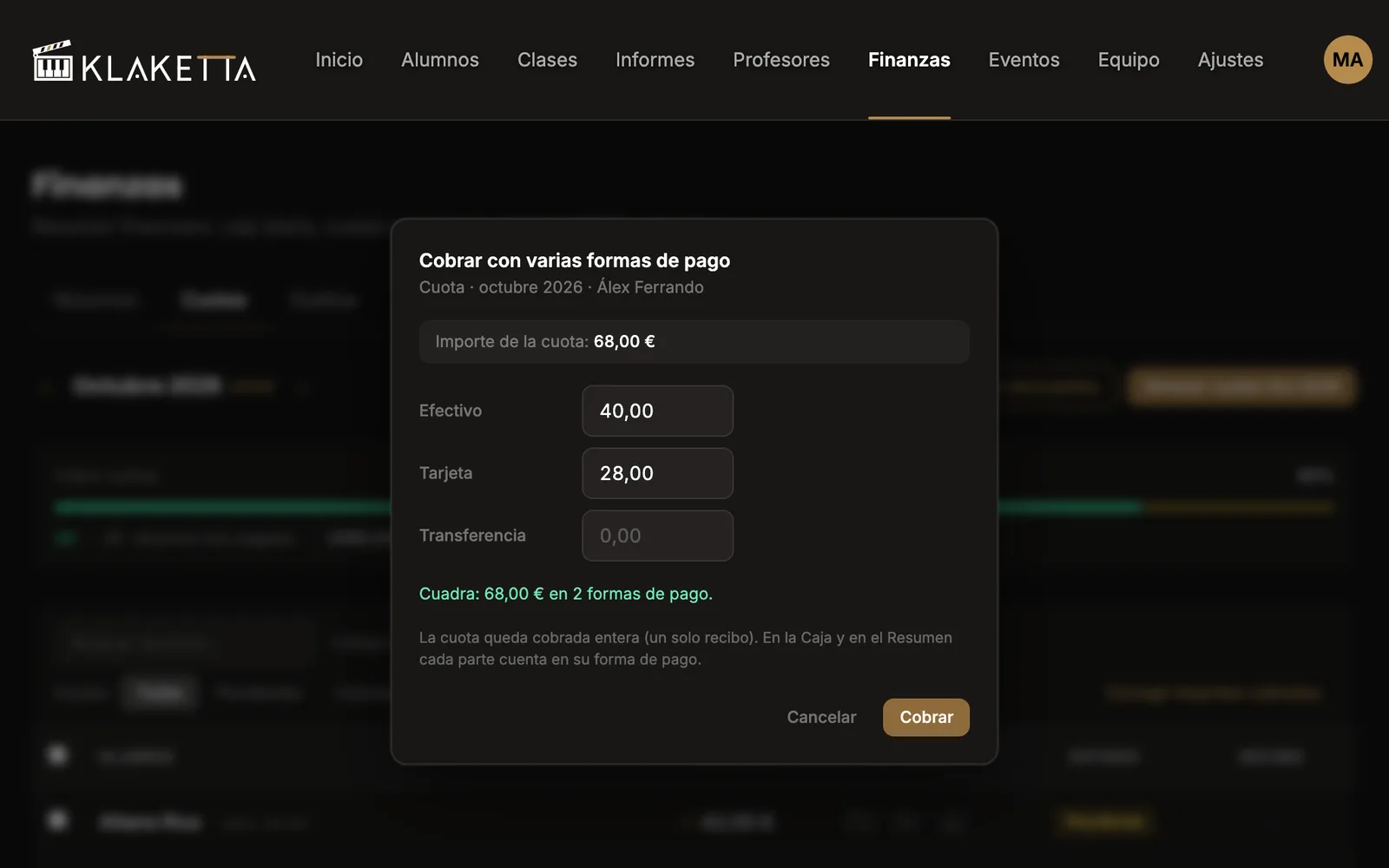This screenshot has height=868, width=1389.
Task: Open the Profesores section
Action: 781,60
